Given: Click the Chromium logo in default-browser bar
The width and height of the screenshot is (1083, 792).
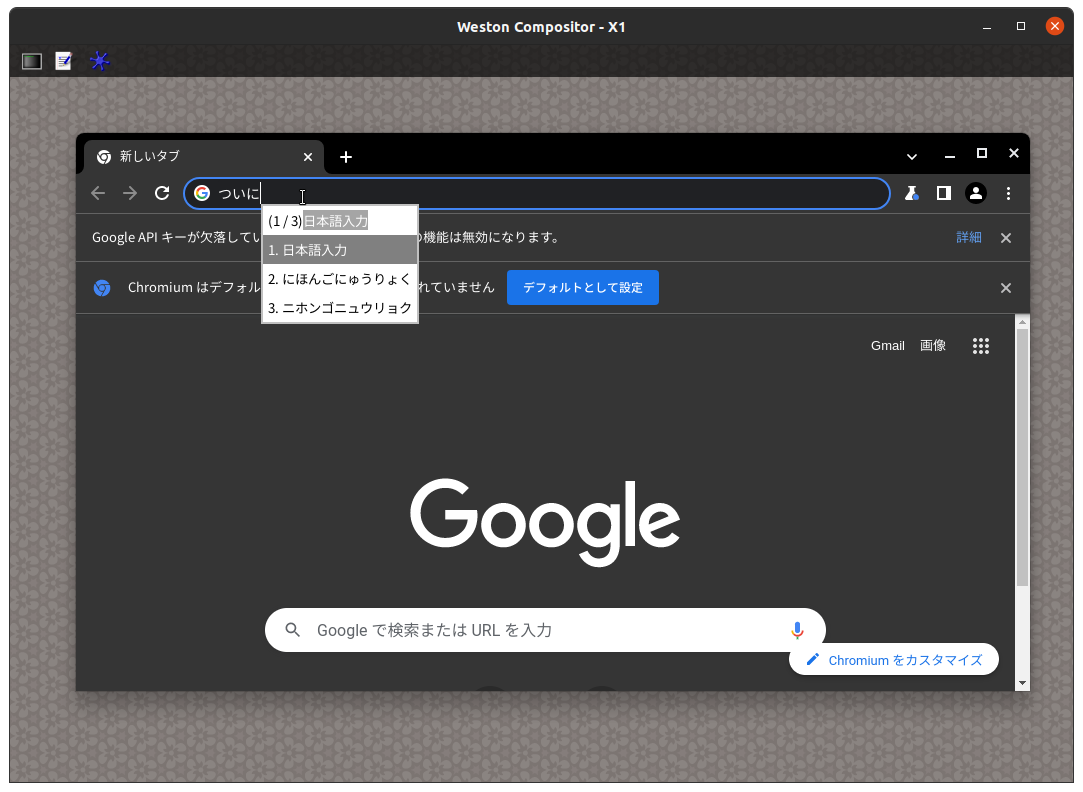Looking at the screenshot, I should point(102,288).
